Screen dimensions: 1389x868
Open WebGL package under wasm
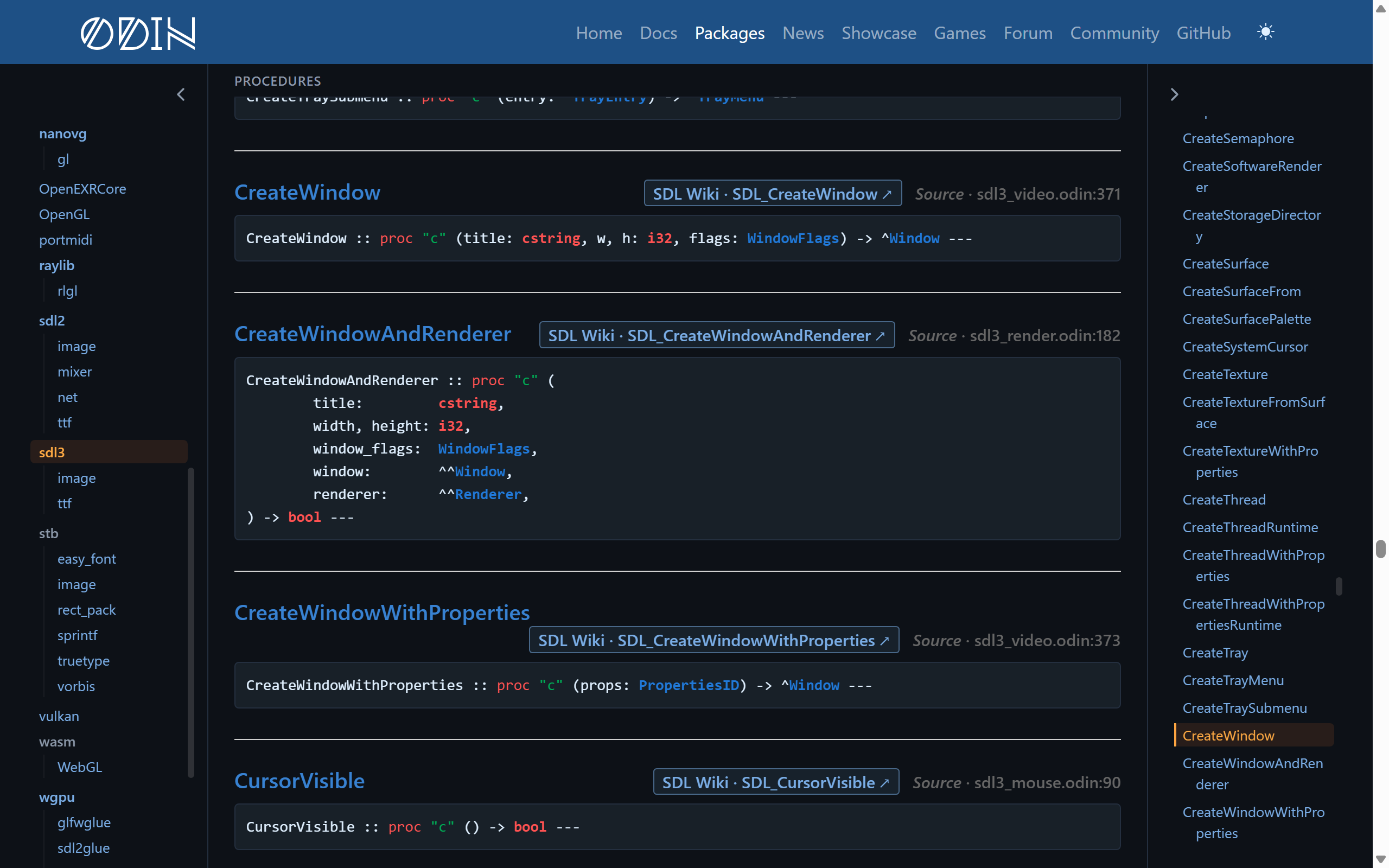[80, 767]
